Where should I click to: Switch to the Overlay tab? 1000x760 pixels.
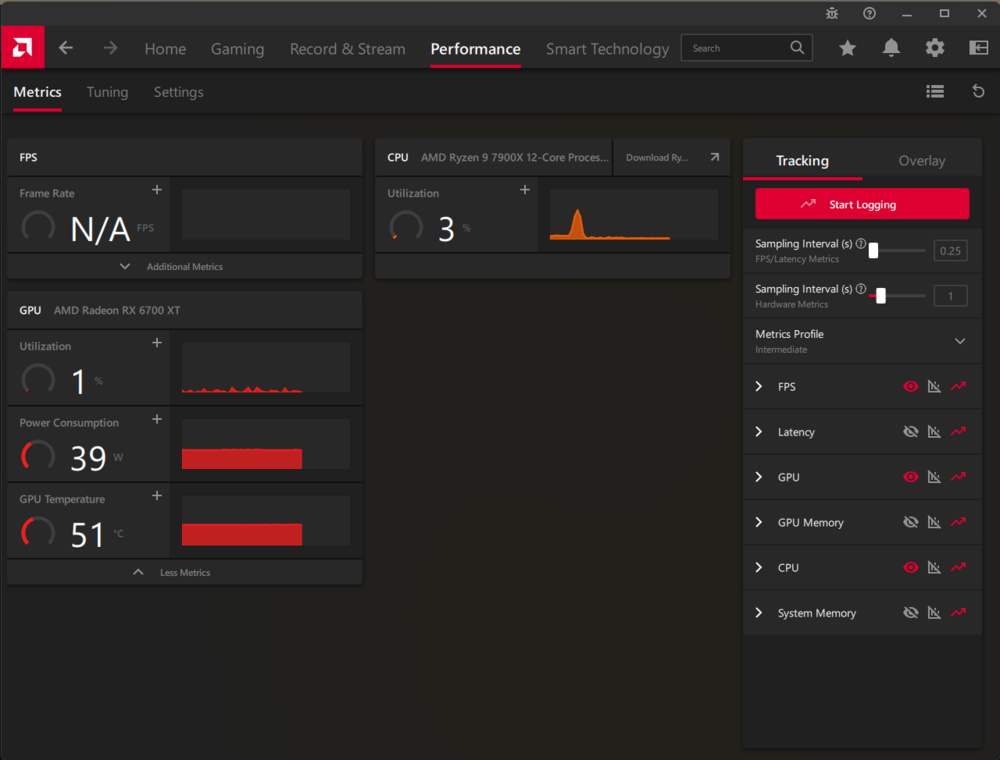pos(922,161)
